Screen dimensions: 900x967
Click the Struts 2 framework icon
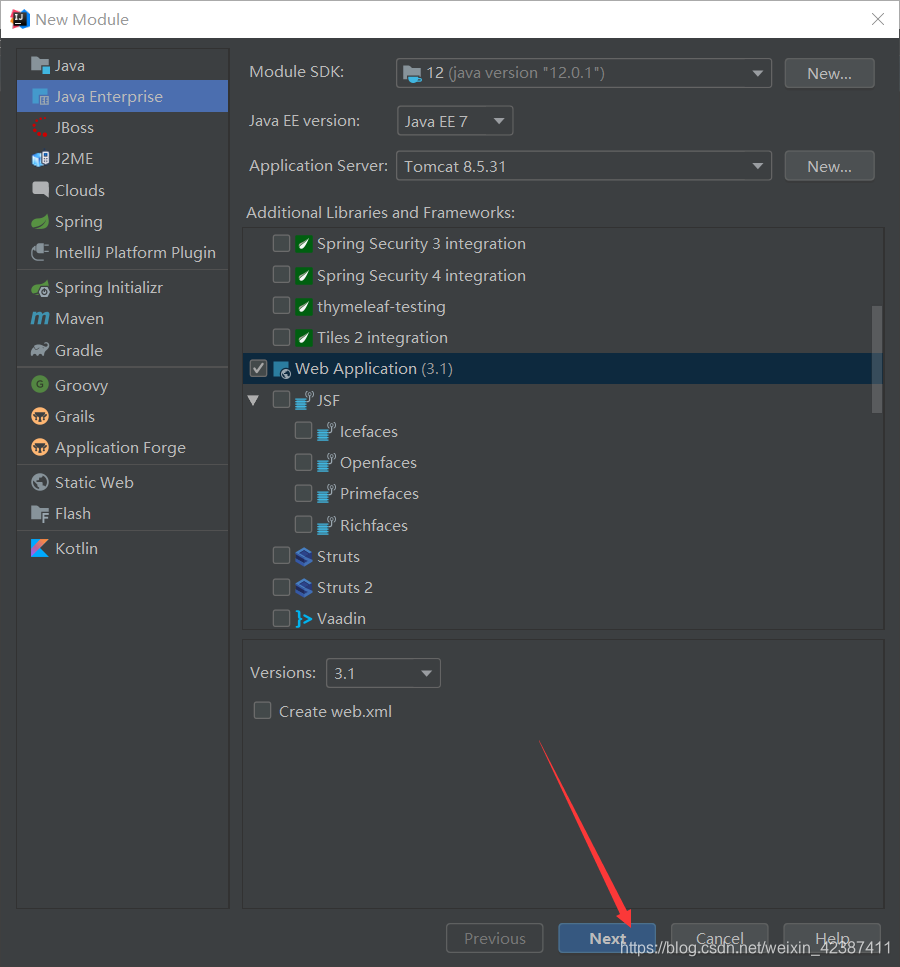[303, 587]
